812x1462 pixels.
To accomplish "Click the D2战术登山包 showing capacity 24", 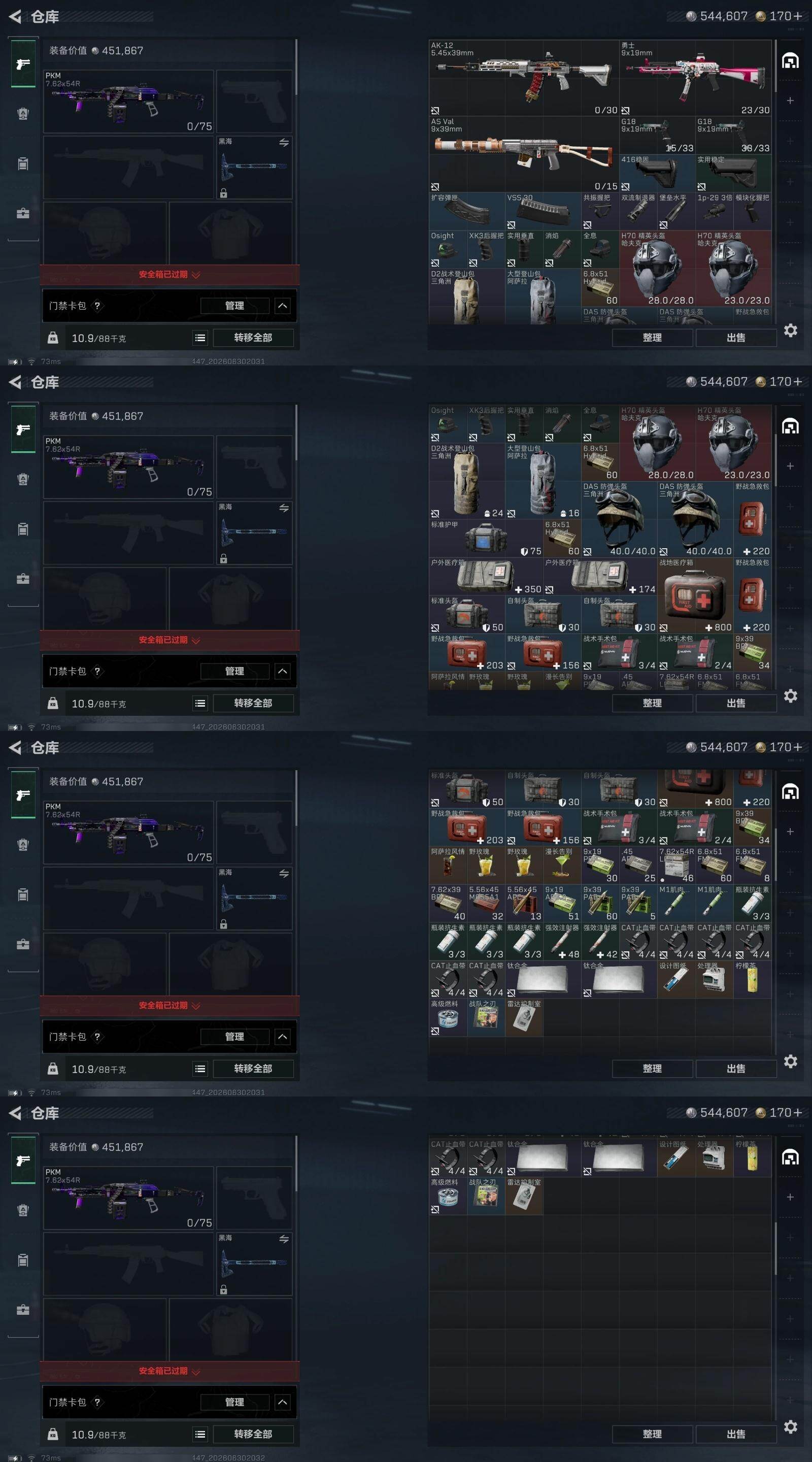I will [467, 481].
